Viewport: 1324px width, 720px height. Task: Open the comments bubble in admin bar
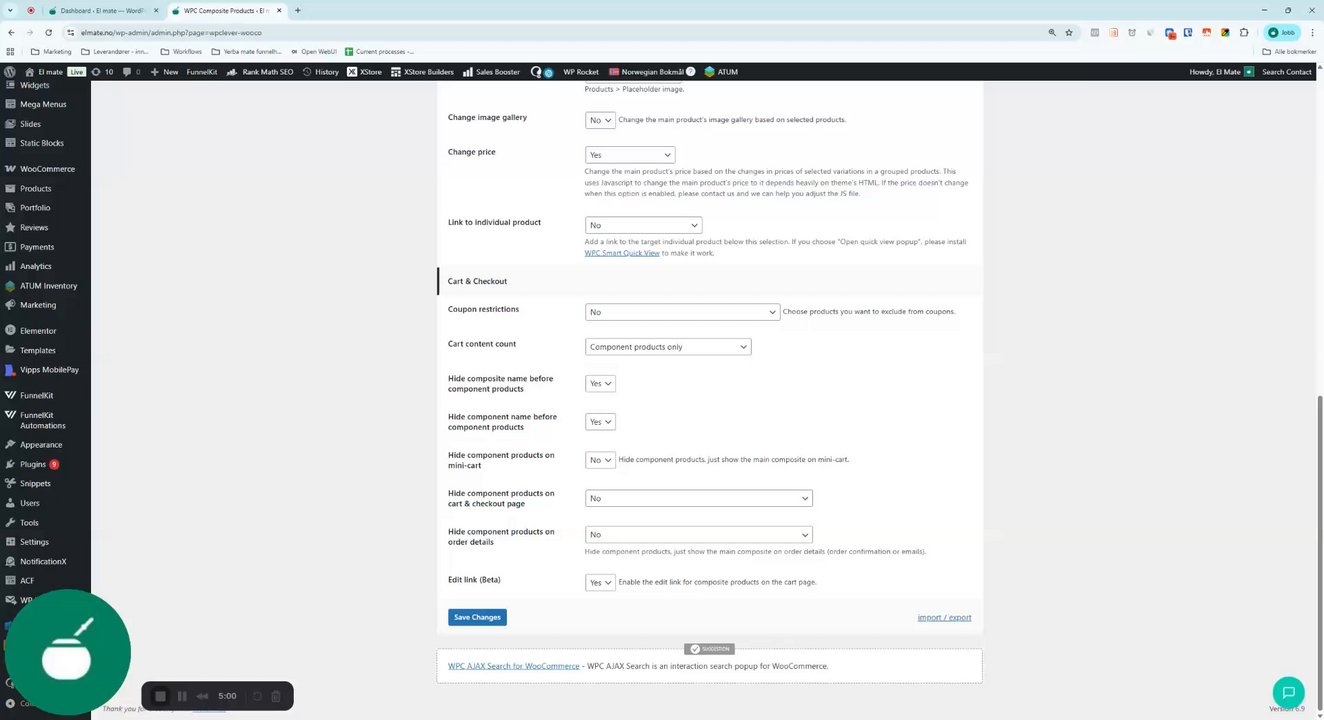coord(131,72)
